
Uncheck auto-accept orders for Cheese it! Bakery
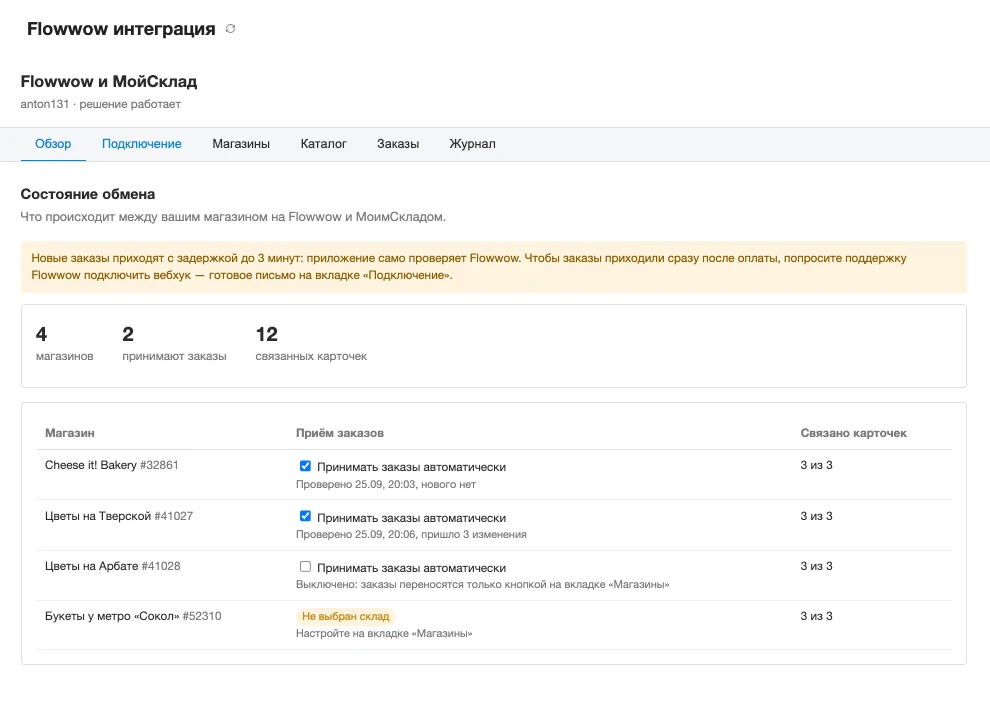[305, 466]
